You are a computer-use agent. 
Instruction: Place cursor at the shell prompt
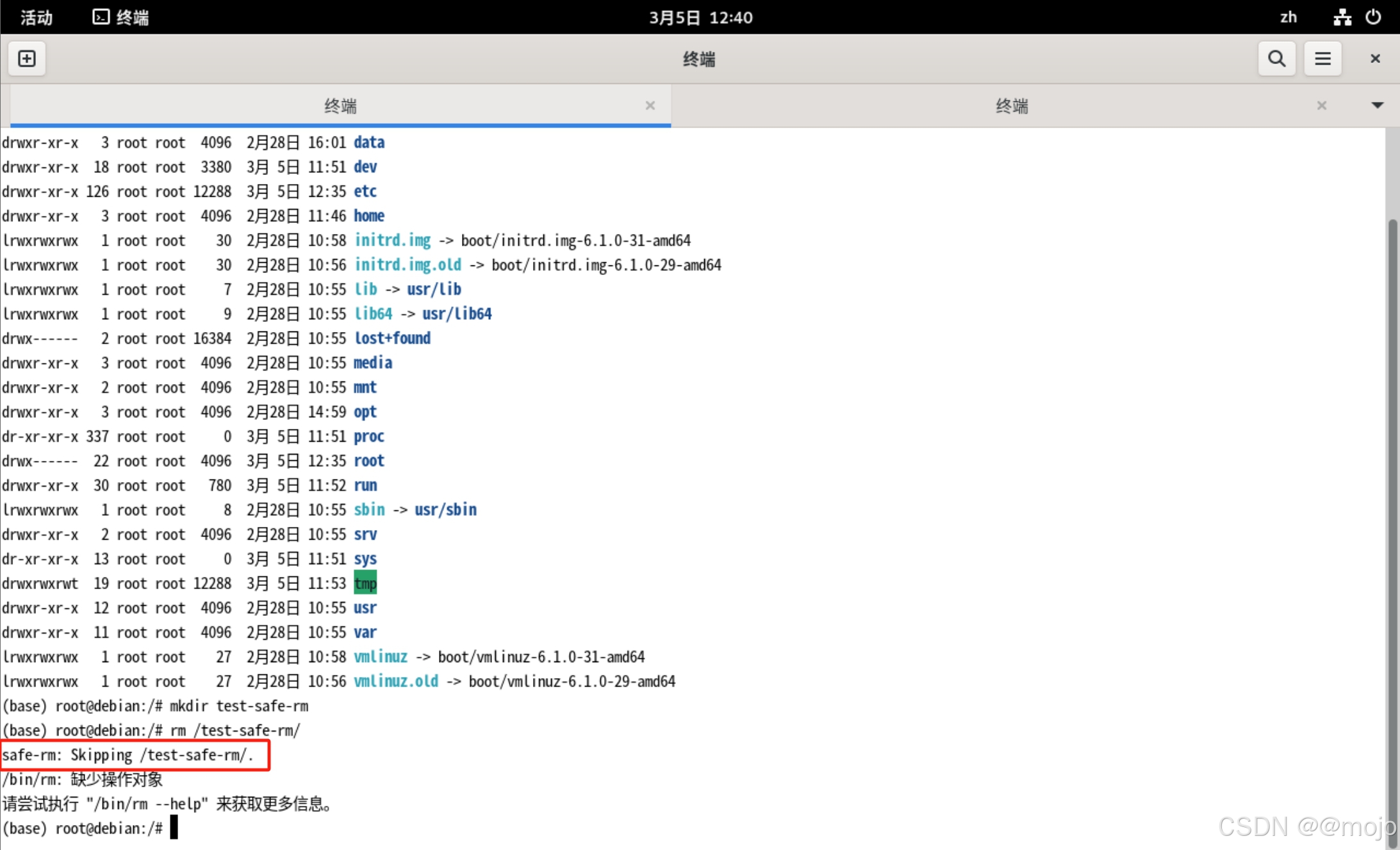(x=173, y=828)
